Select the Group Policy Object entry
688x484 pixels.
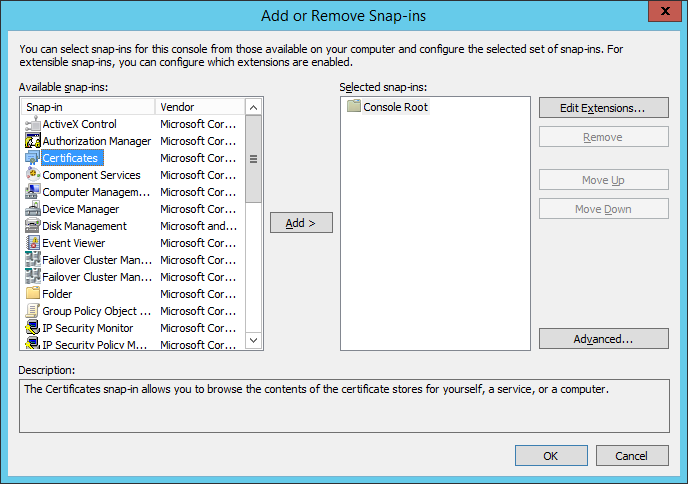[88, 311]
